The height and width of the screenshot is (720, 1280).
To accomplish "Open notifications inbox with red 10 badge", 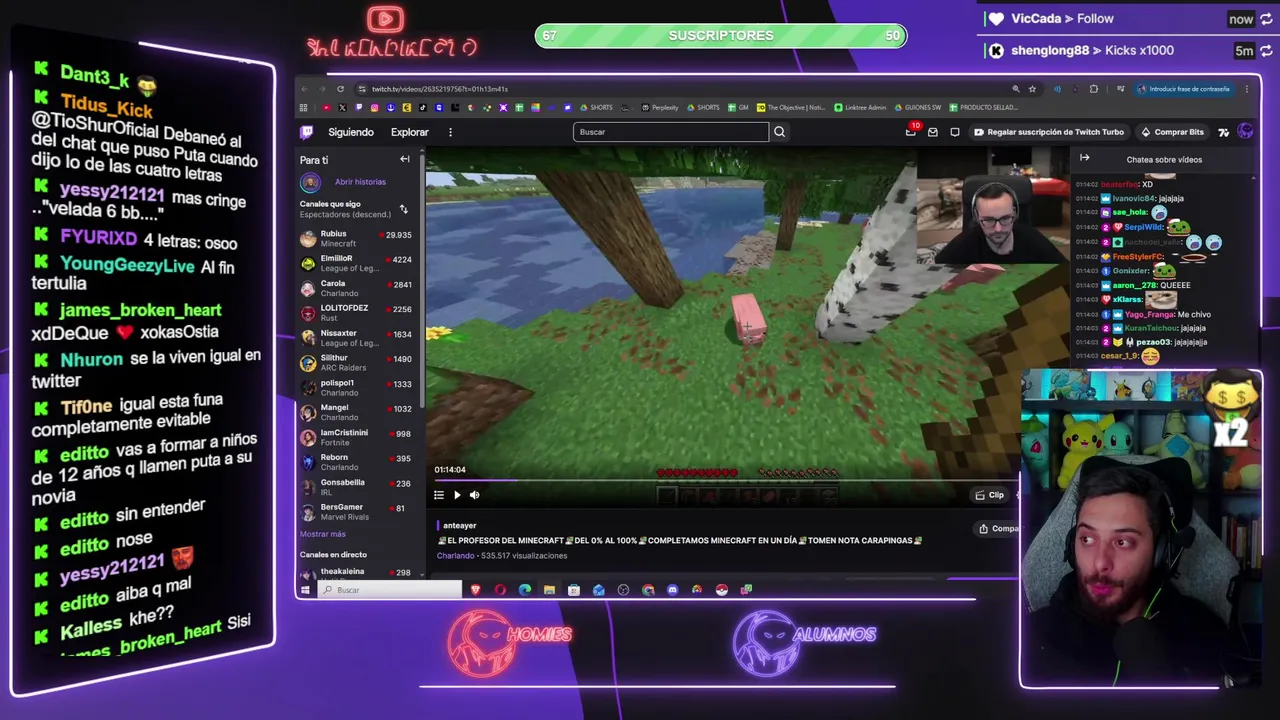I will 911,131.
